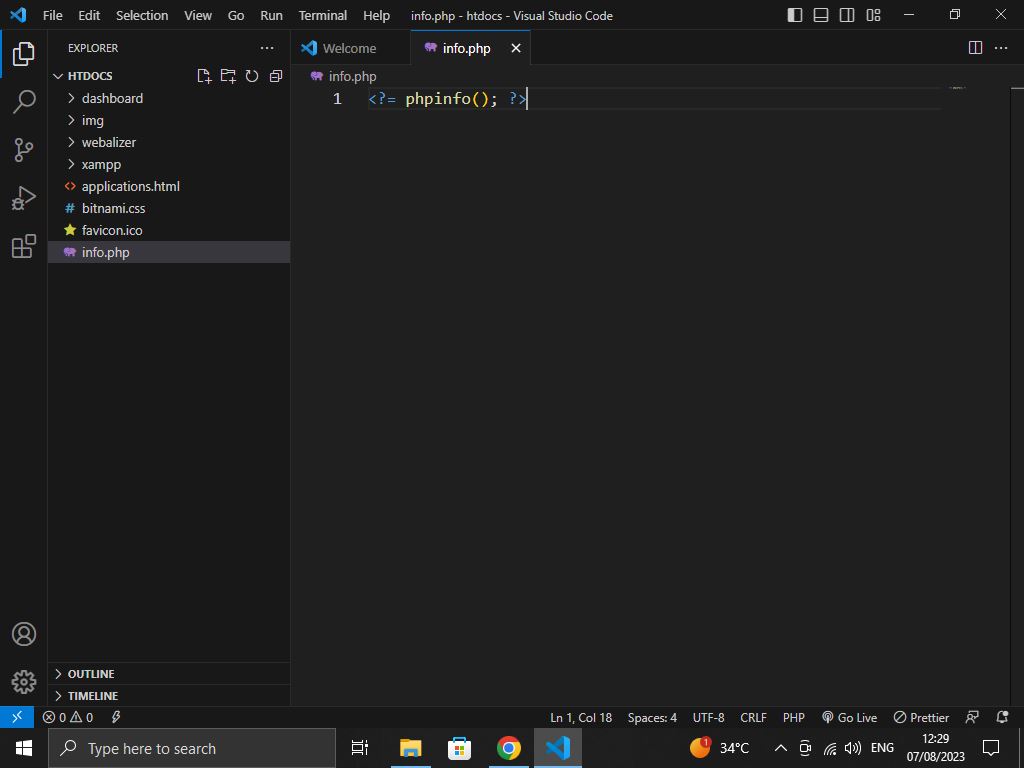Open the View menu

click(x=198, y=15)
